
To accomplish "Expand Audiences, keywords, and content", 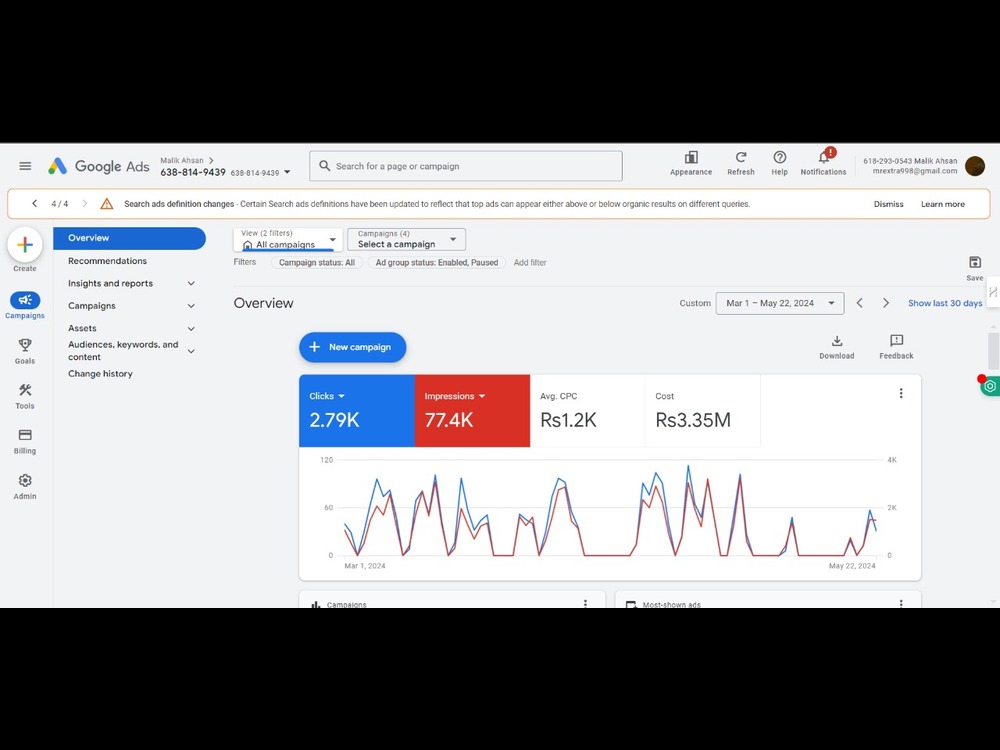I will pyautogui.click(x=191, y=351).
